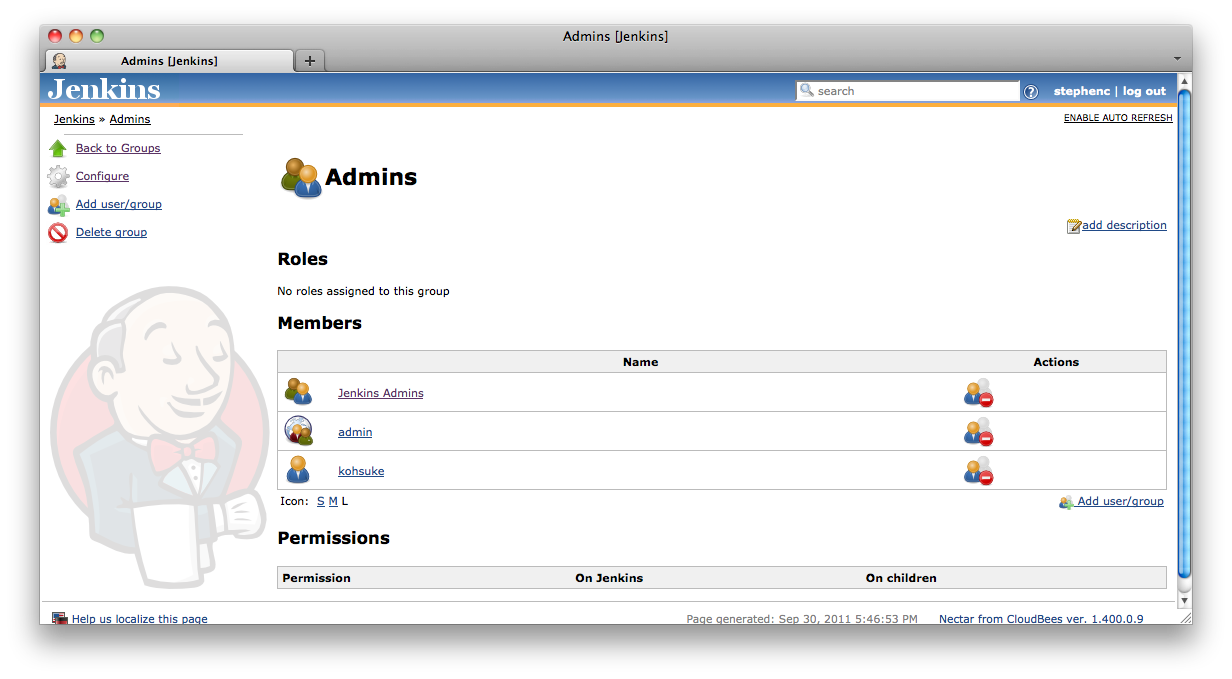Select the Admins [Jenkins] browser tab

[168, 61]
